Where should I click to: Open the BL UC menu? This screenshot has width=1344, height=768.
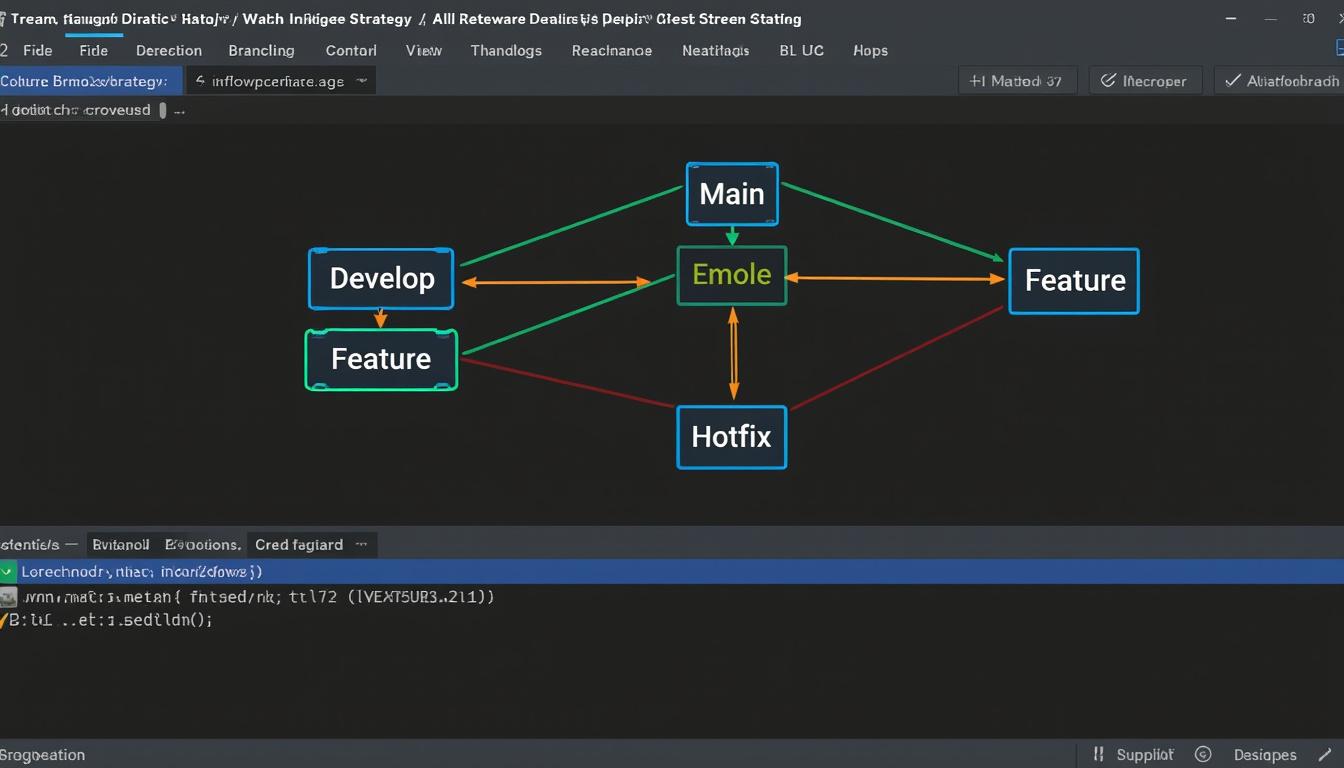coord(801,50)
